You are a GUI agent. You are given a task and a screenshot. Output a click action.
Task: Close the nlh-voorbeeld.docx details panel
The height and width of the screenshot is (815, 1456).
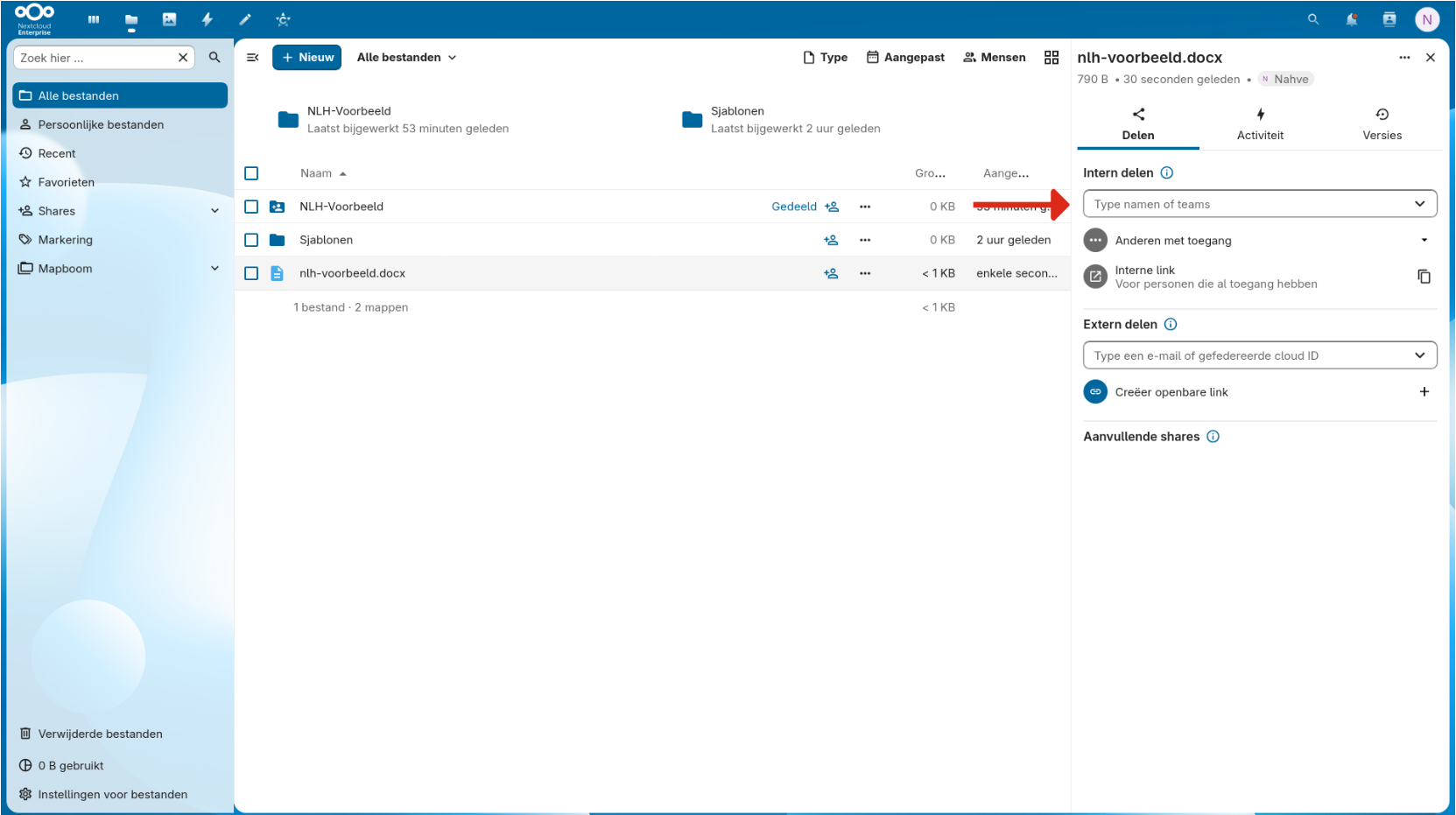[x=1431, y=58]
